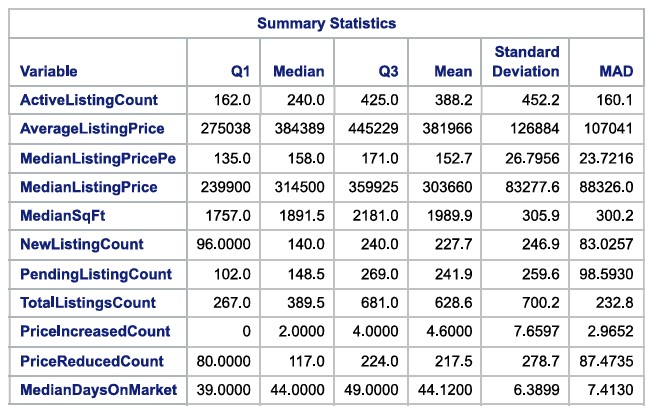Screen dimensions: 655x414
Task: Select the Mean column header
Action: [x=454, y=72]
